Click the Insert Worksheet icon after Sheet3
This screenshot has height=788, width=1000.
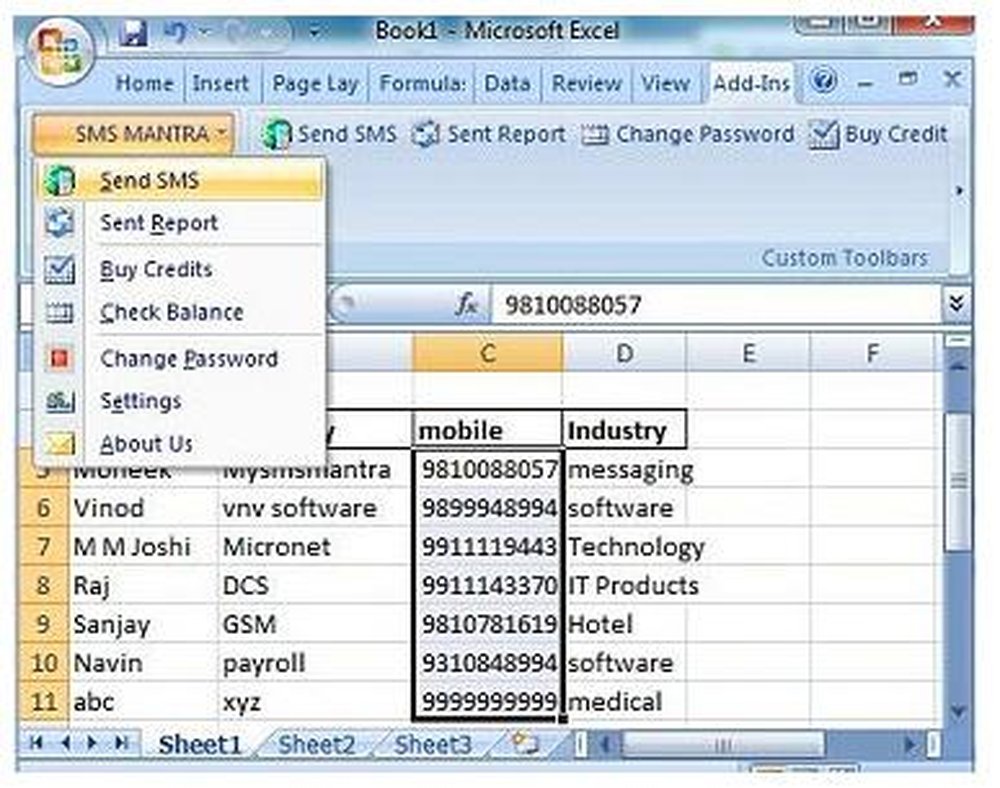click(x=525, y=743)
